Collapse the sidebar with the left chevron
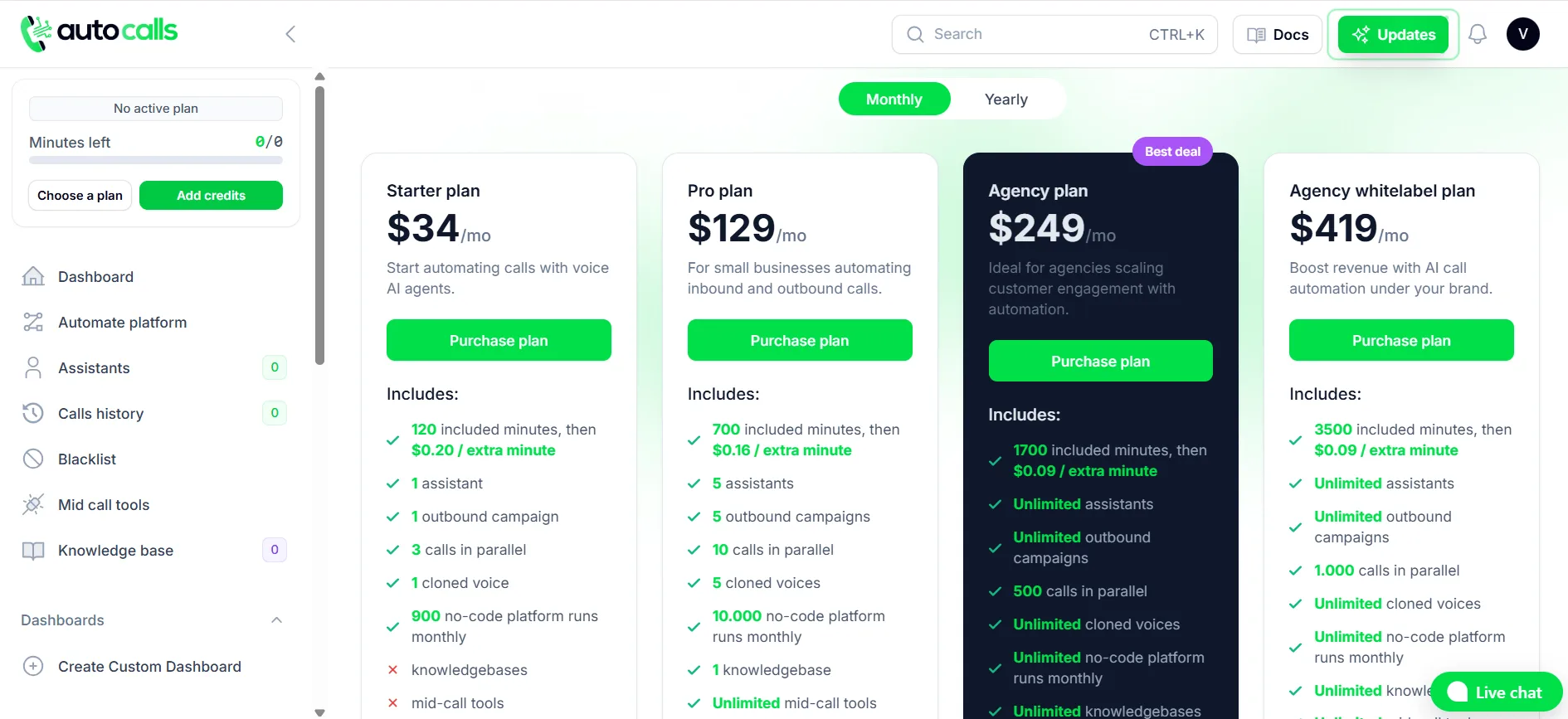Image resolution: width=1568 pixels, height=719 pixels. [290, 34]
